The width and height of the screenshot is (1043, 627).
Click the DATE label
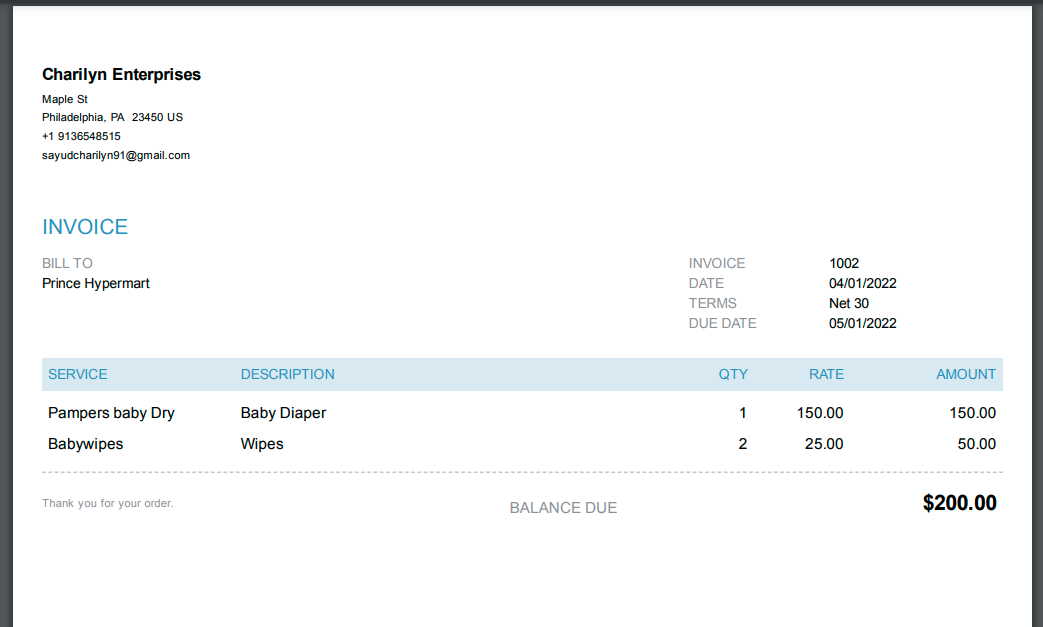(x=706, y=283)
